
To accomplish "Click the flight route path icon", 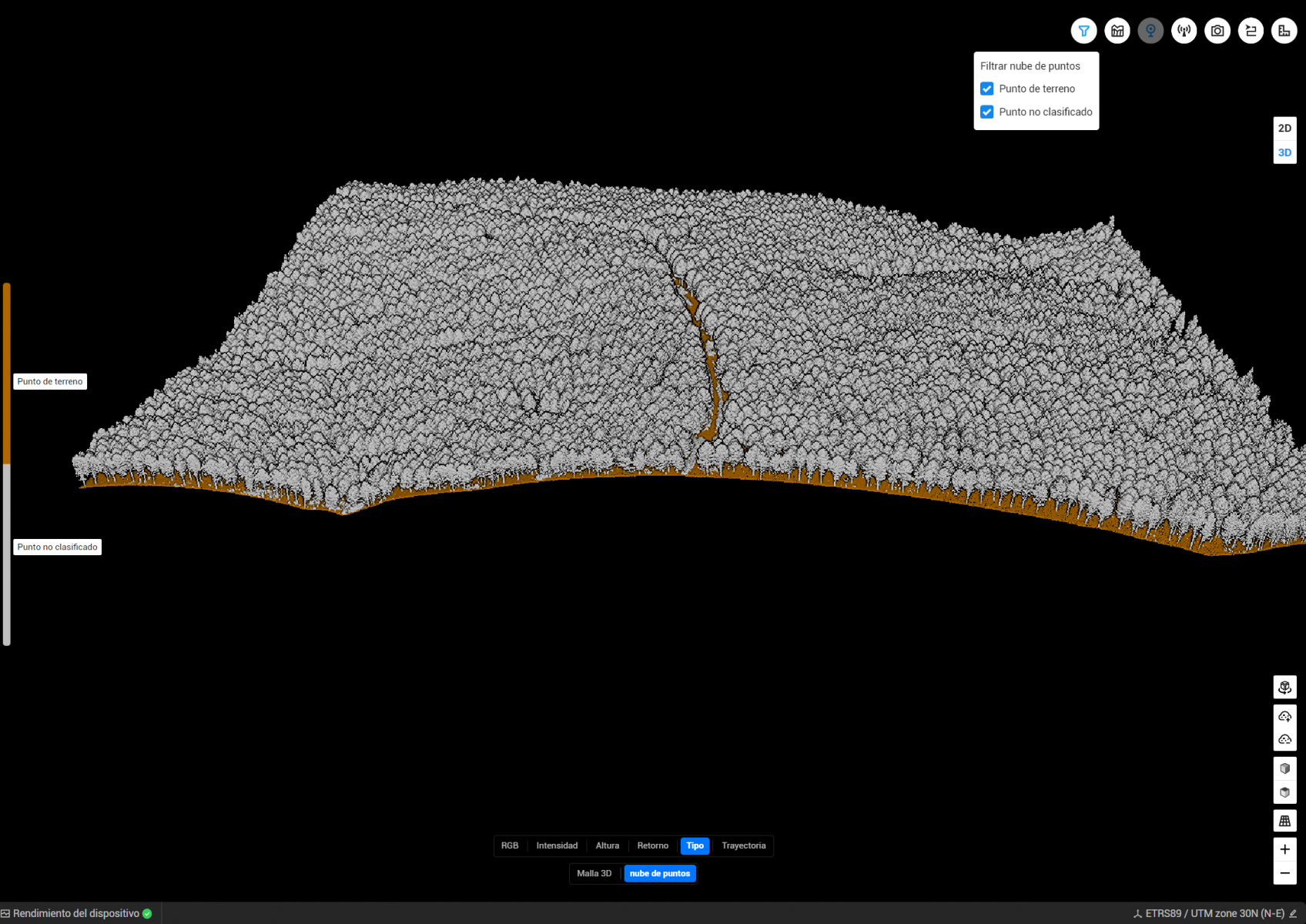I will click(1251, 31).
